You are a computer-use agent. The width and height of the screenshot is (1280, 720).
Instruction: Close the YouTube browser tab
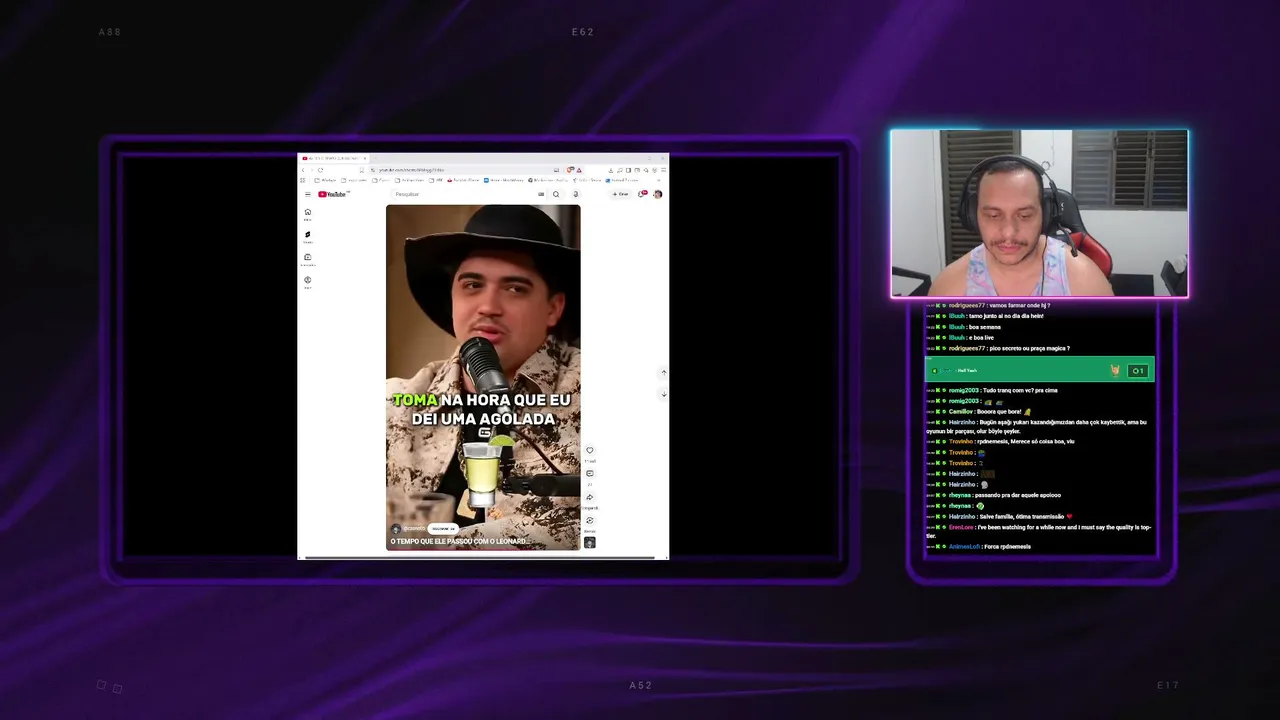point(365,158)
